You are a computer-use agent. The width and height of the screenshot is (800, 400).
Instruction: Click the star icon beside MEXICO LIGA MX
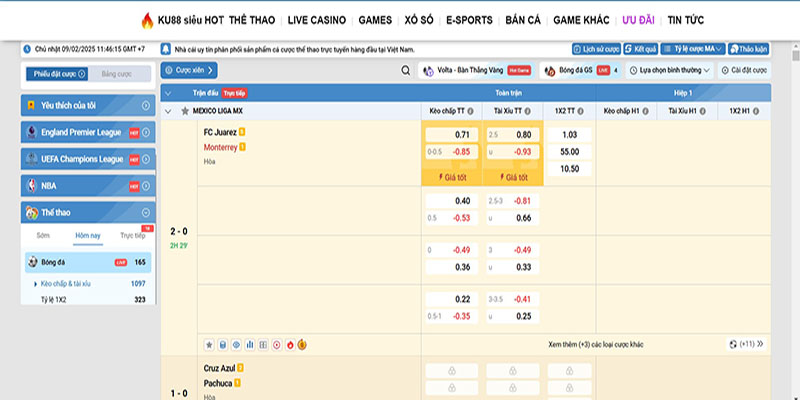tap(184, 111)
